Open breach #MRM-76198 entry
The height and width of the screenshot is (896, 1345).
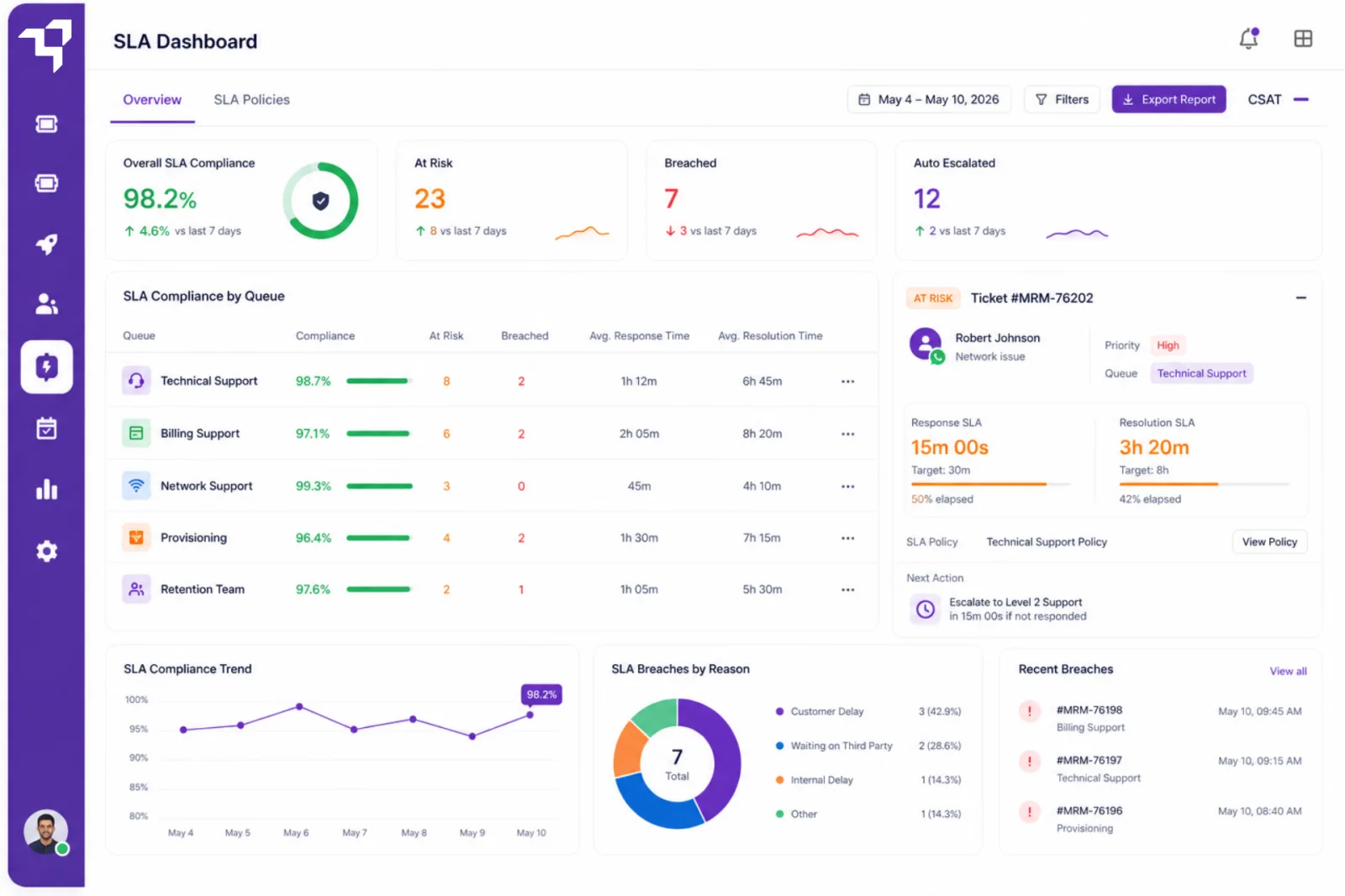tap(1160, 719)
